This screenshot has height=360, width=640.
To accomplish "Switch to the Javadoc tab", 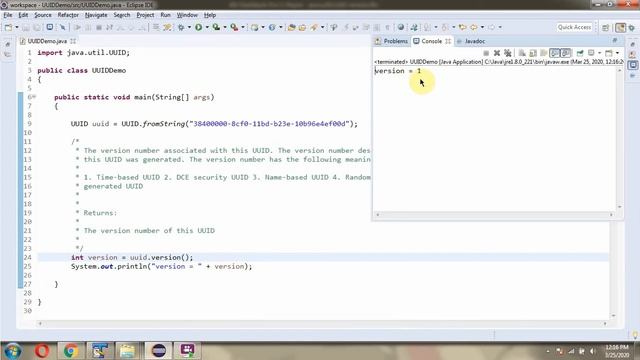I will 475,41.
